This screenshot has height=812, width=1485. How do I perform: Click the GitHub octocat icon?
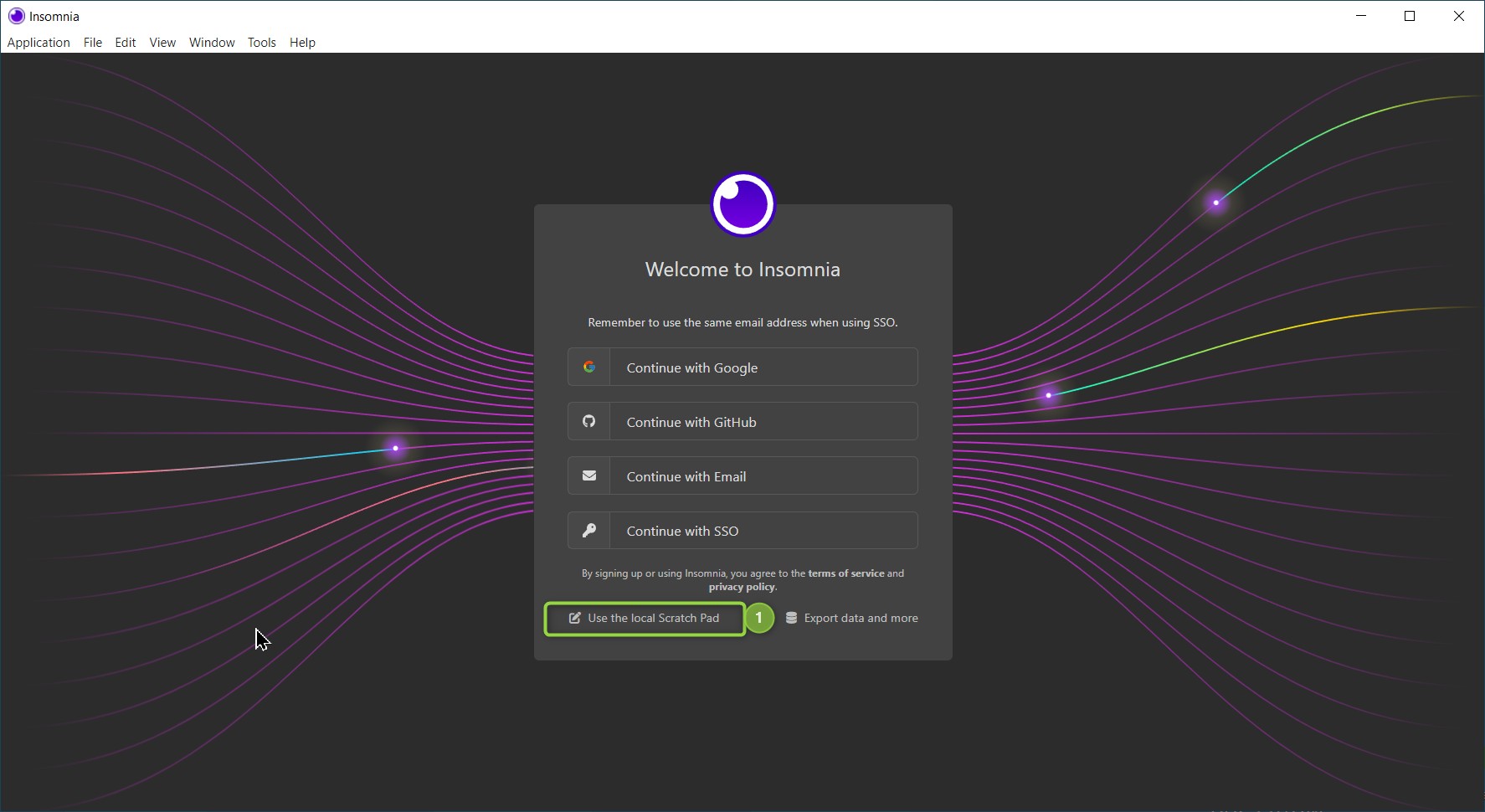(589, 421)
